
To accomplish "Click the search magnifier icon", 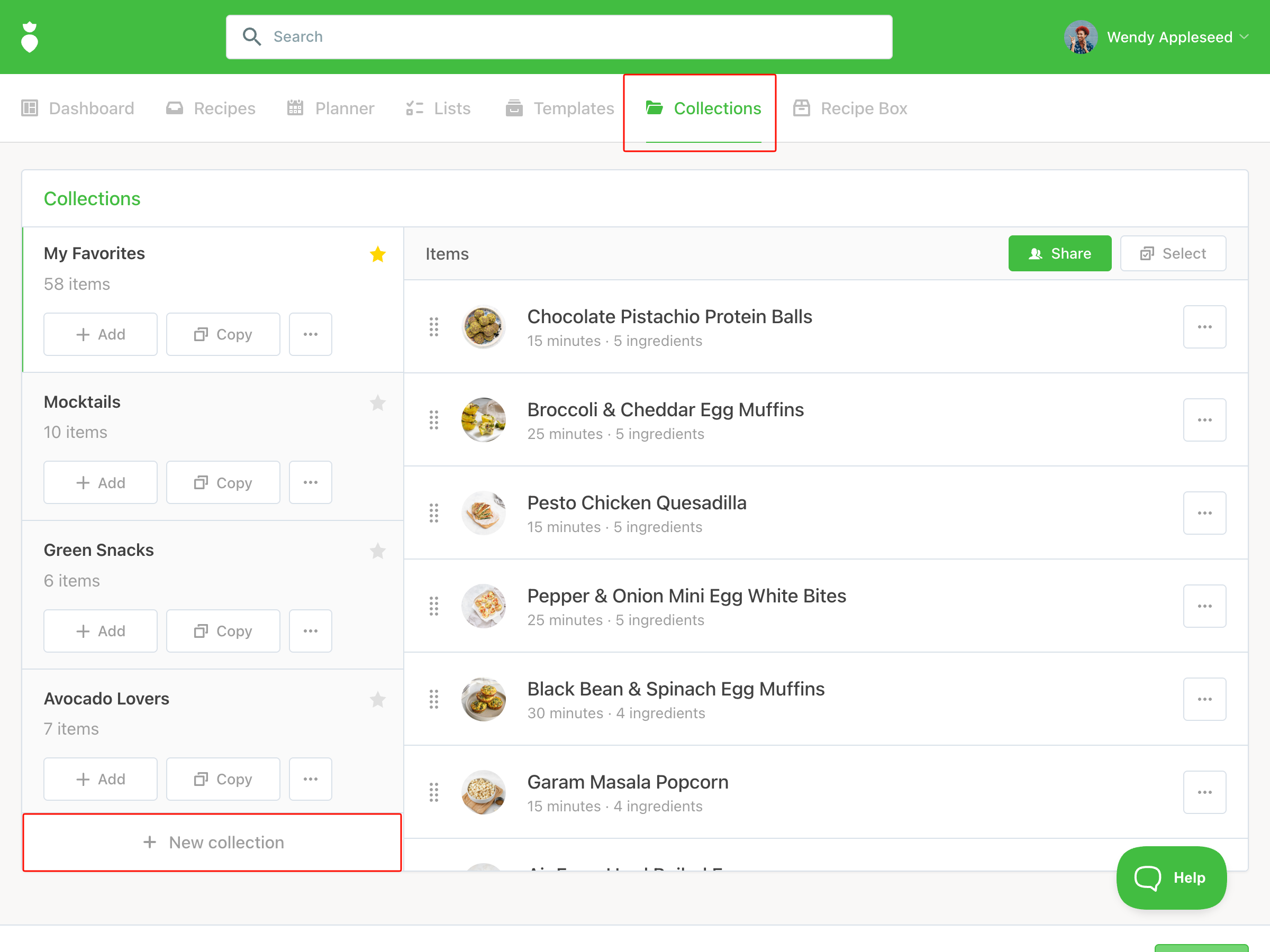I will pyautogui.click(x=251, y=36).
